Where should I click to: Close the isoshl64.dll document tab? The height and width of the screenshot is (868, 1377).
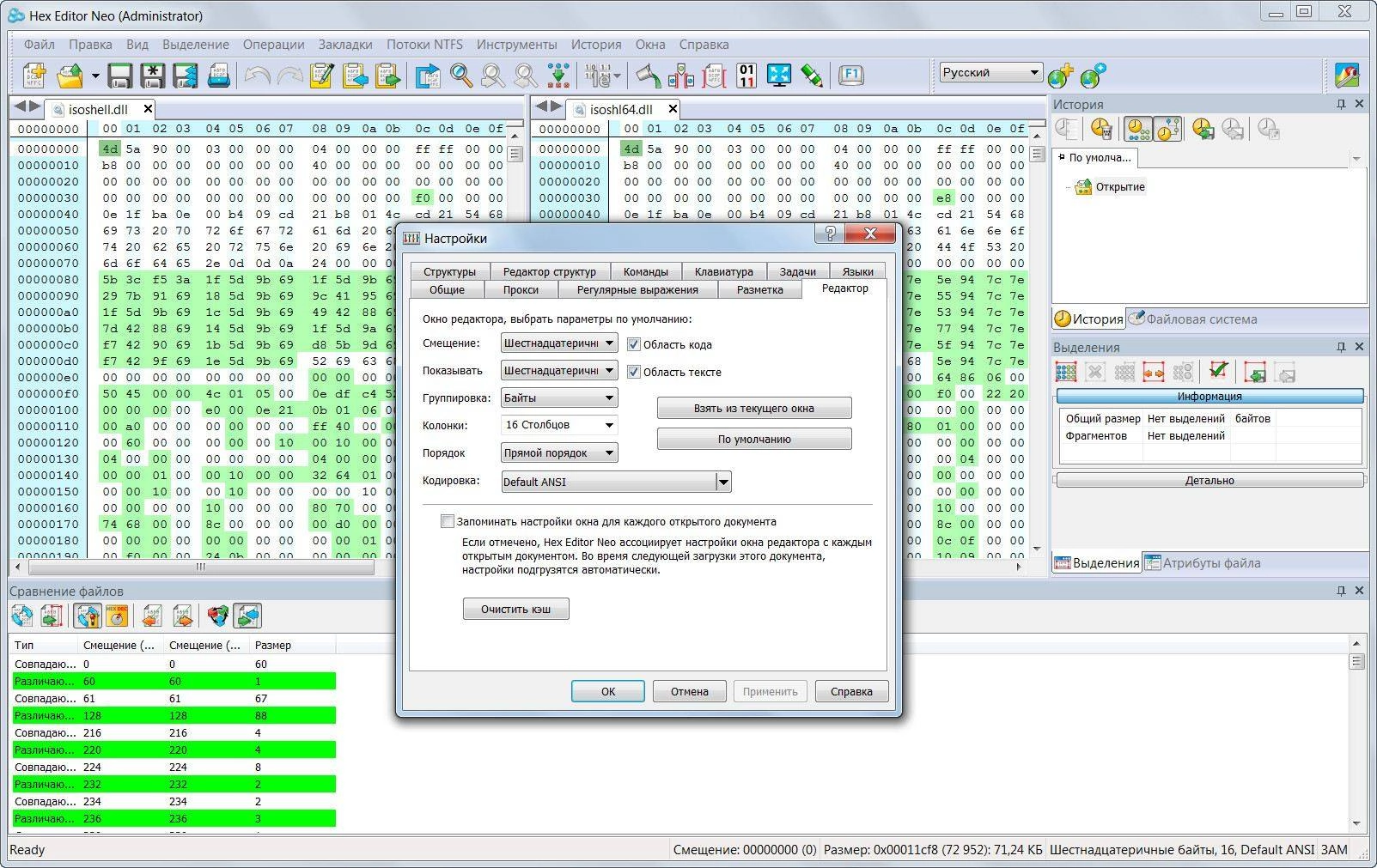[673, 108]
